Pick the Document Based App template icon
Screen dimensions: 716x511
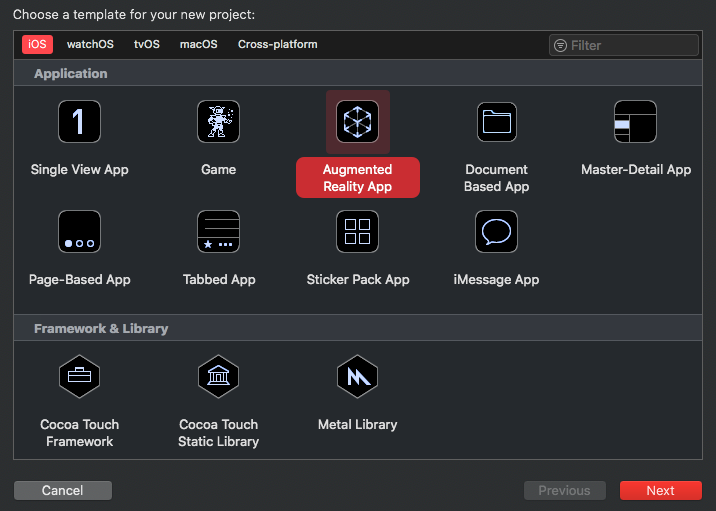(496, 122)
